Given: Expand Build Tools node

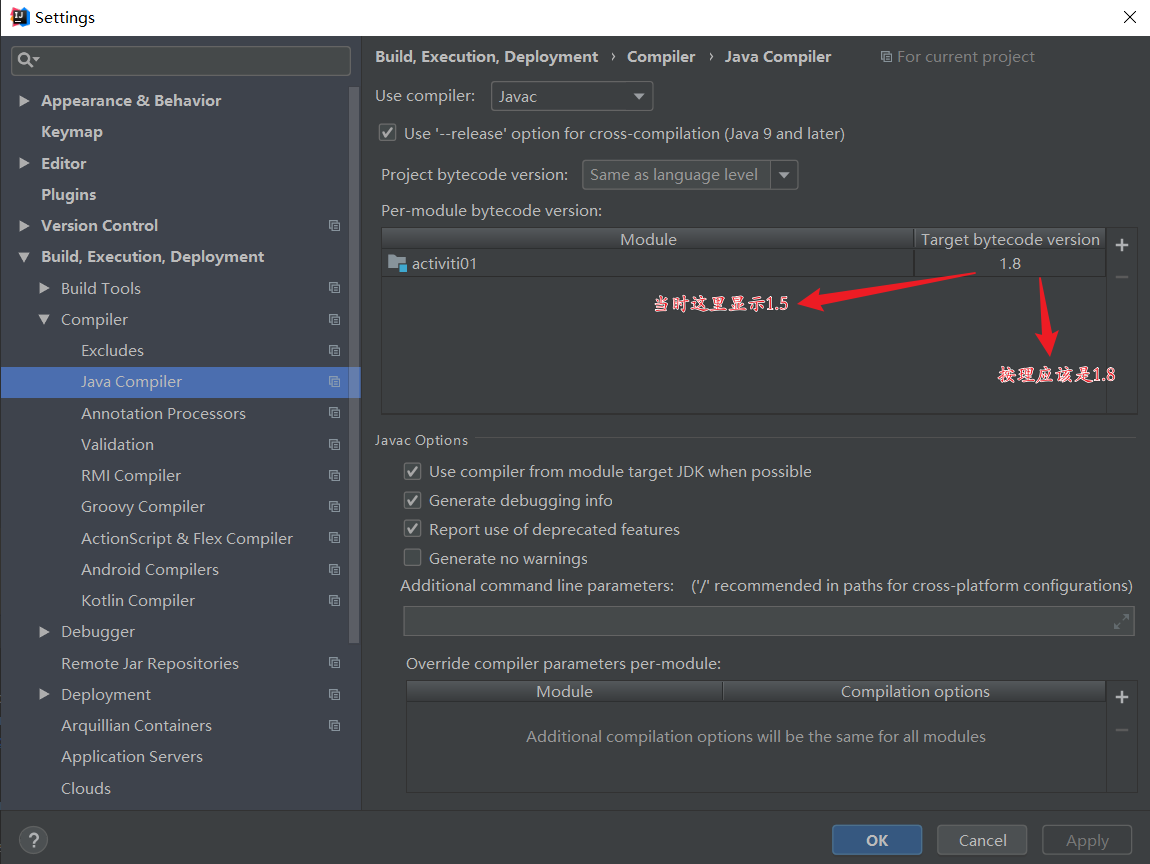Looking at the screenshot, I should pos(44,288).
